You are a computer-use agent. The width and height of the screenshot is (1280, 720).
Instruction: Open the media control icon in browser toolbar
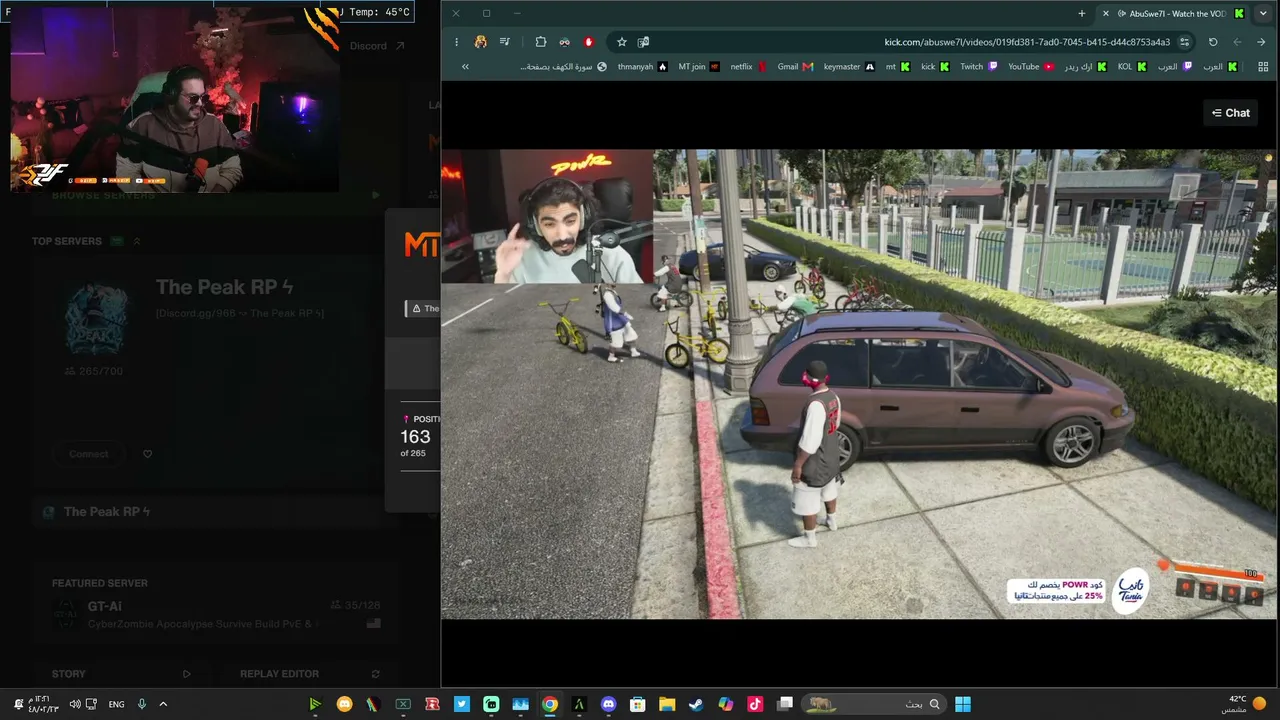(x=505, y=42)
